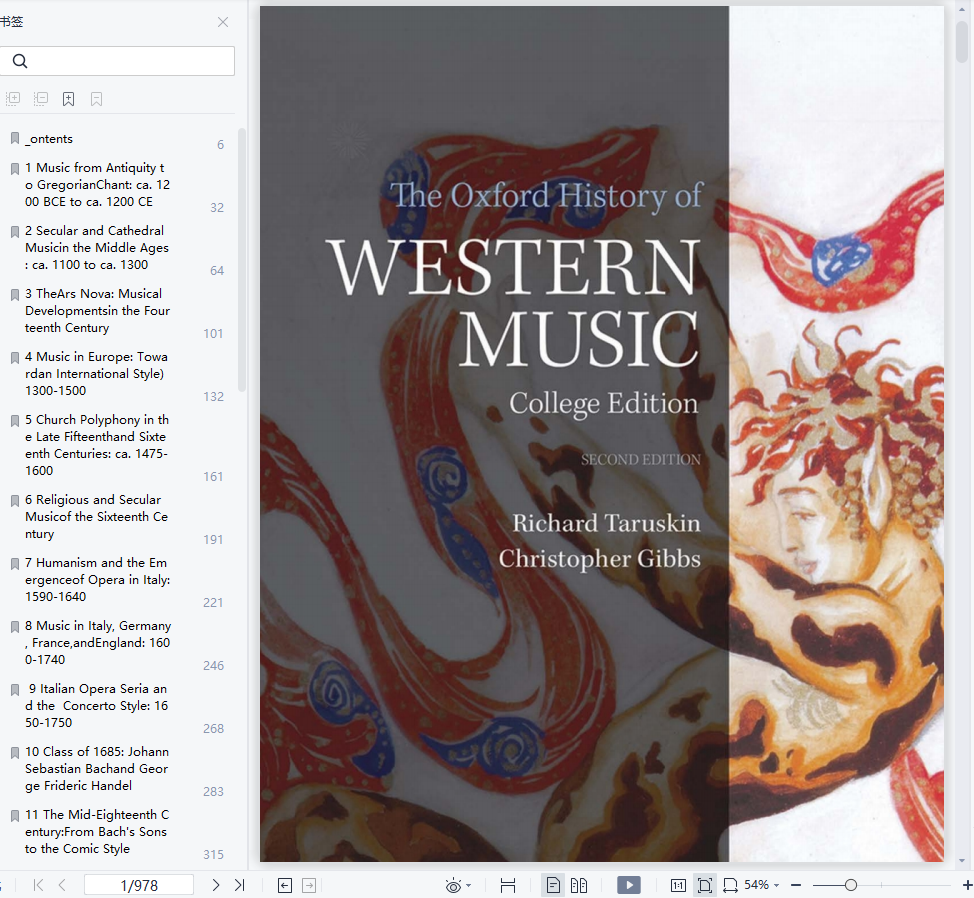The height and width of the screenshot is (898, 974).
Task: Open bookmark 1 Music from Antiquity
Action: pyautogui.click(x=97, y=184)
